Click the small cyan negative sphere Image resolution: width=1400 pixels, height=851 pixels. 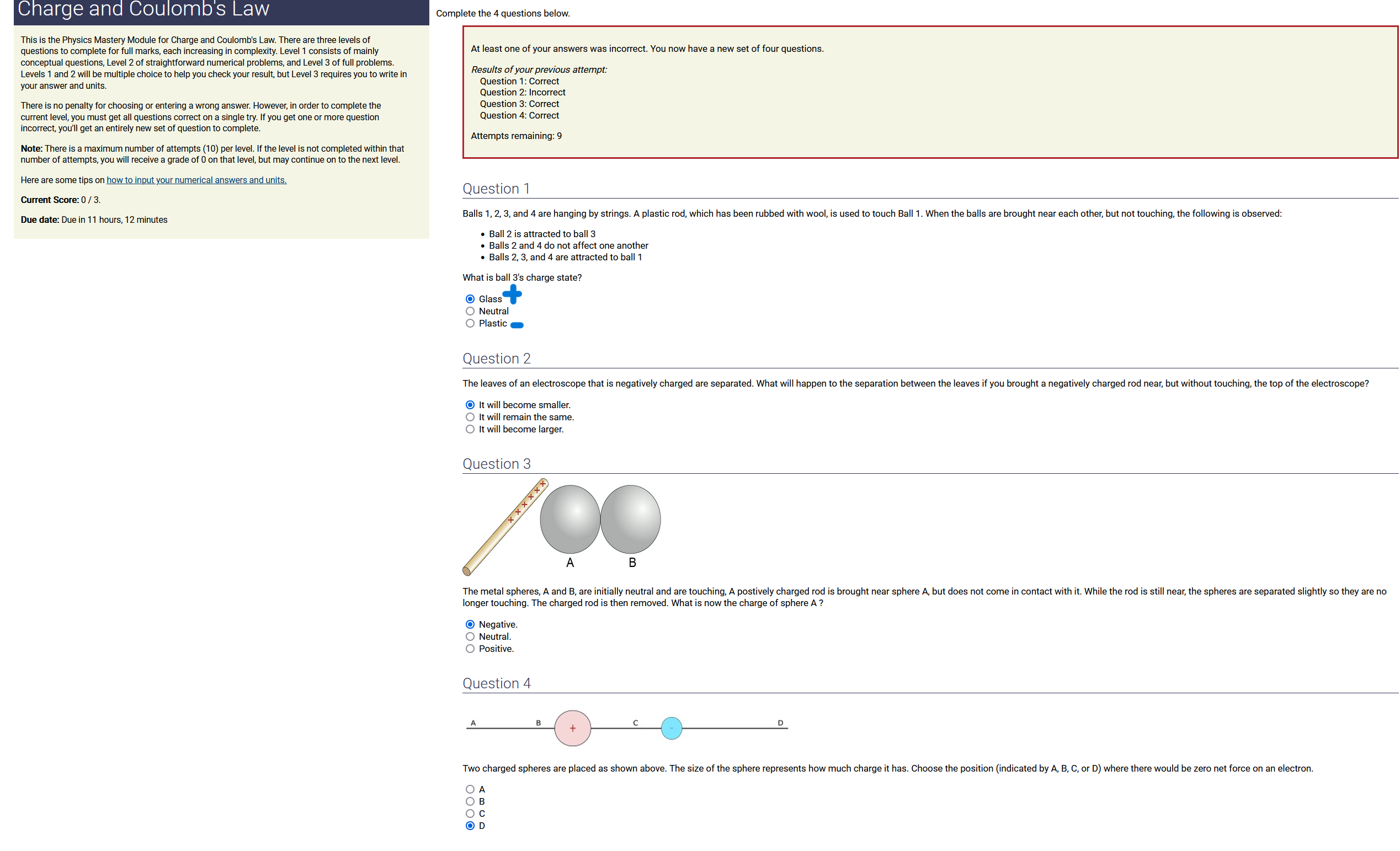671,729
